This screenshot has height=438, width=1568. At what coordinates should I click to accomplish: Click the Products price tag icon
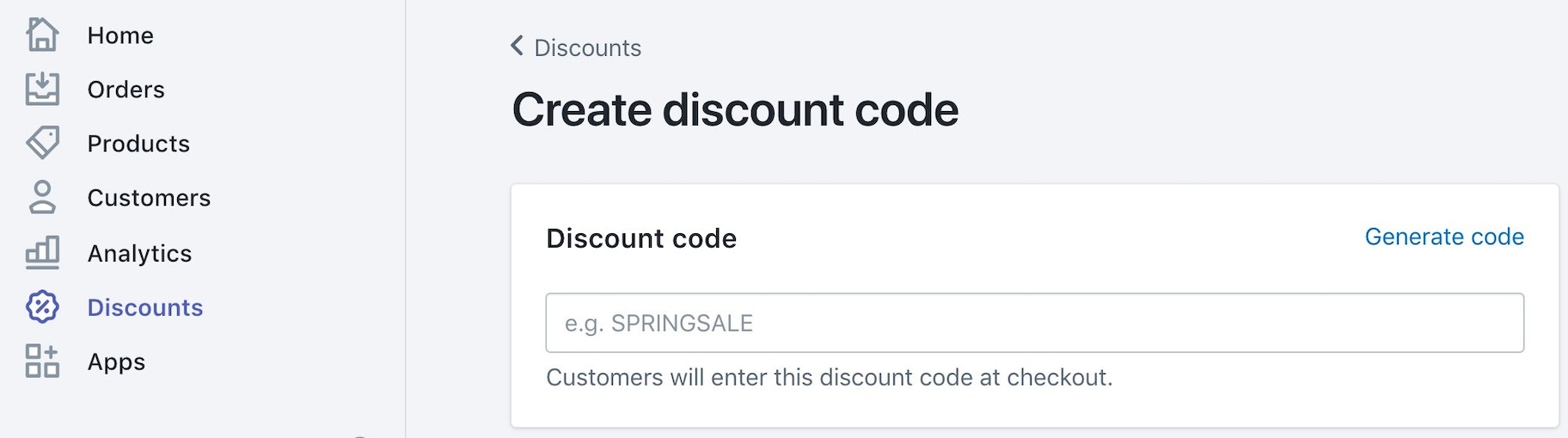point(42,143)
